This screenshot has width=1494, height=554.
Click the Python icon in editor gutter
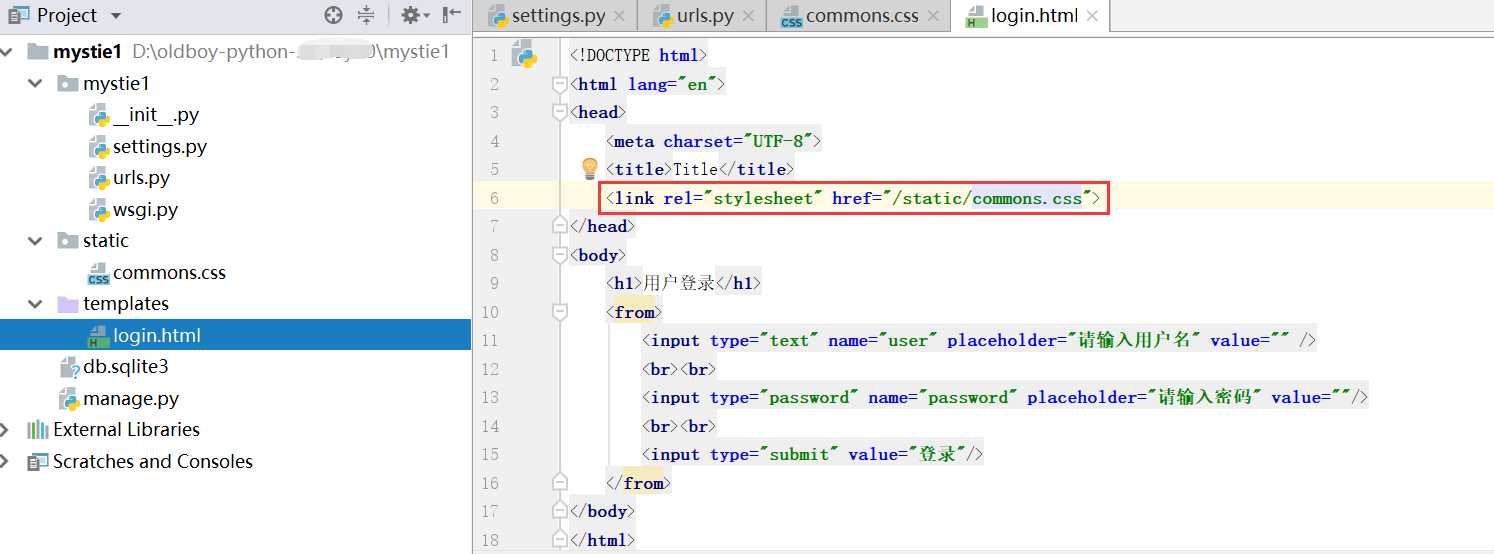click(x=525, y=54)
